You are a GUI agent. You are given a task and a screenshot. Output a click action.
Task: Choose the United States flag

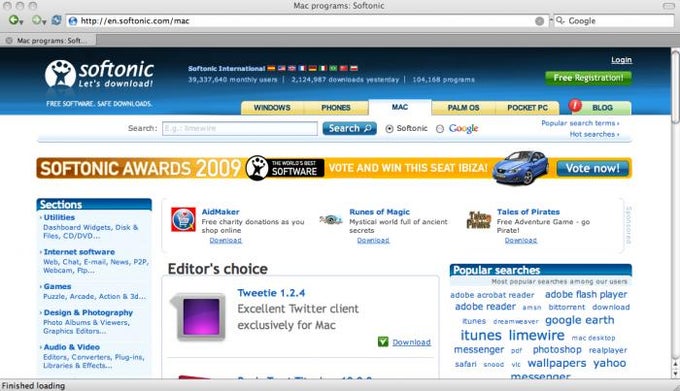coord(281,68)
